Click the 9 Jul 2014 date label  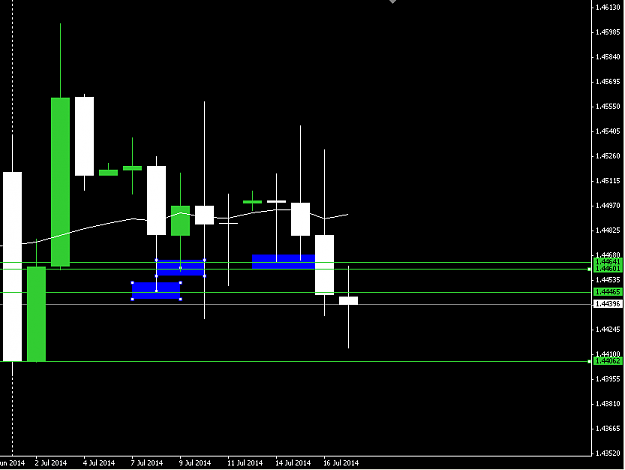195,463
